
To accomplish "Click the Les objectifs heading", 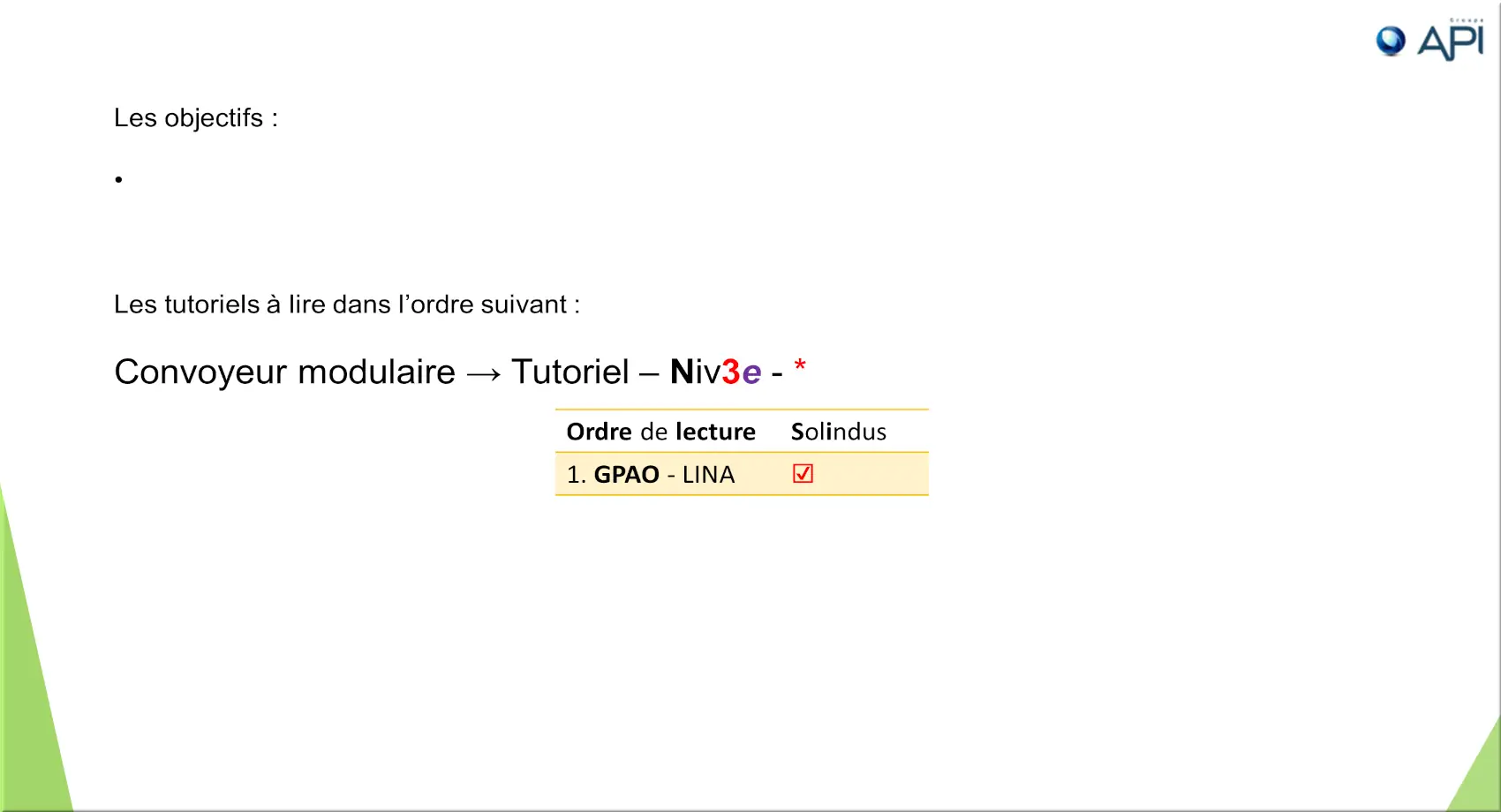I will (x=196, y=118).
